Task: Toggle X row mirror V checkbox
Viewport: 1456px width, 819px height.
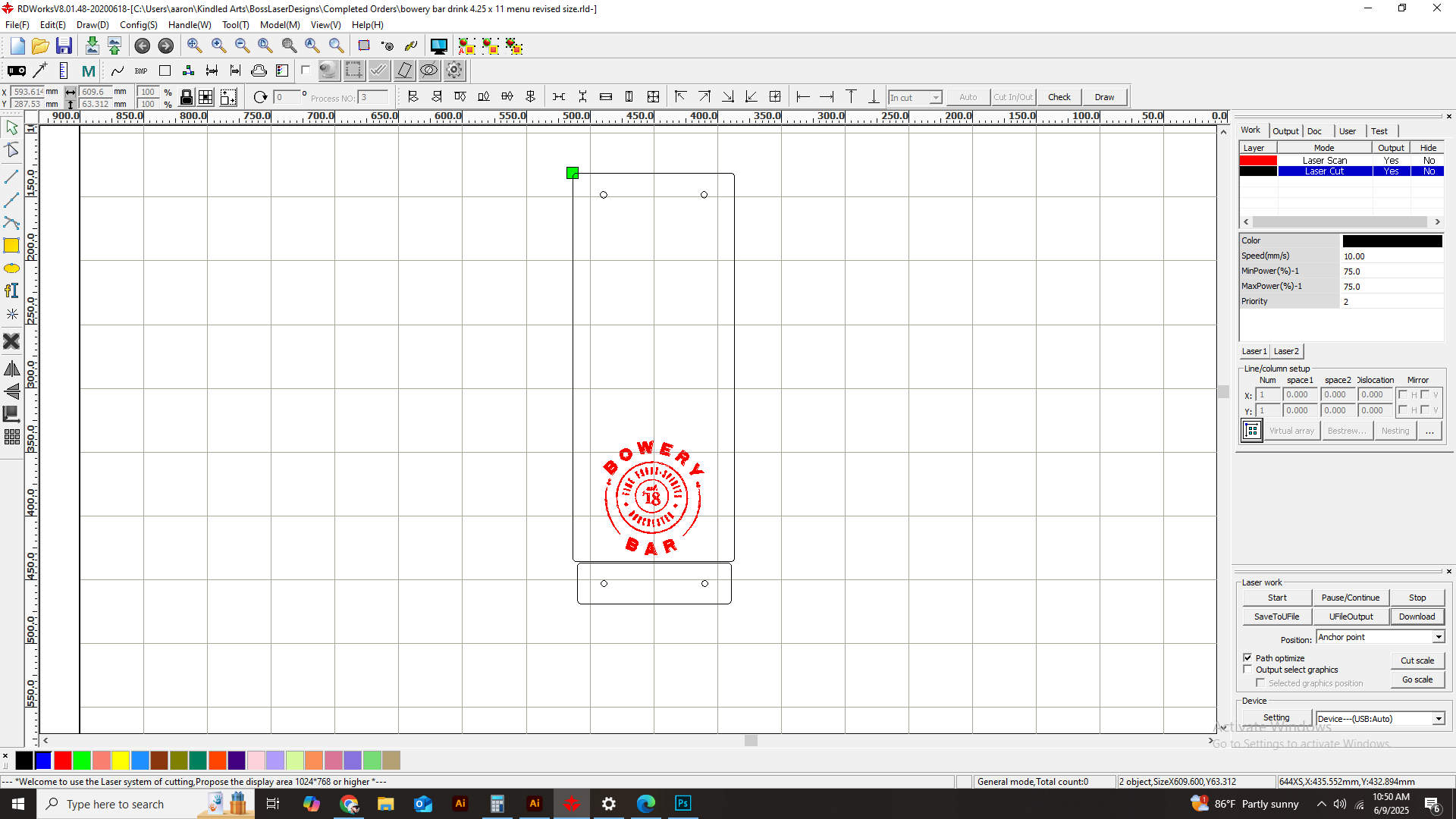Action: [1425, 394]
